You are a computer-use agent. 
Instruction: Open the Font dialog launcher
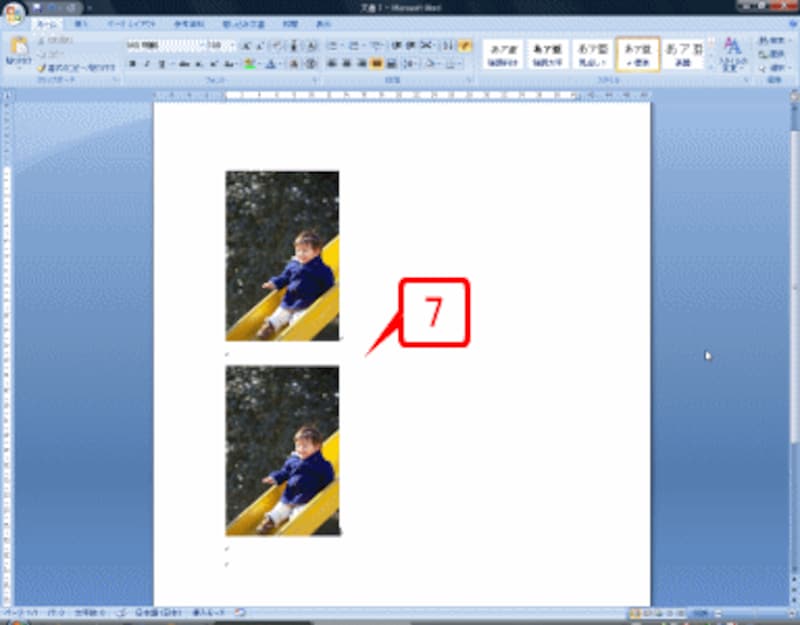point(315,80)
